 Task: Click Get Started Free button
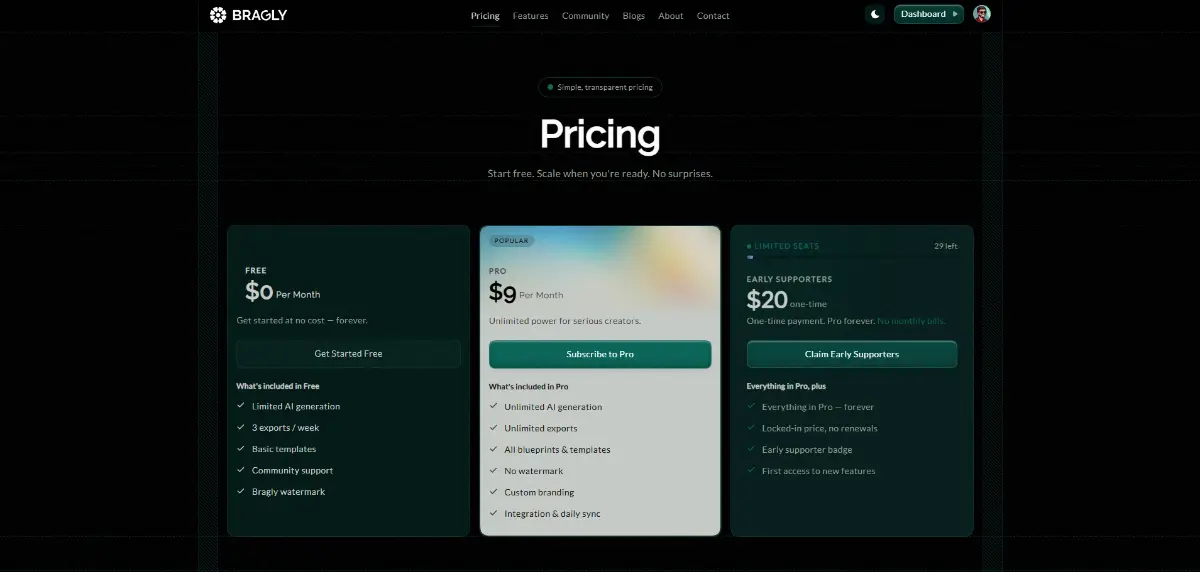click(348, 354)
